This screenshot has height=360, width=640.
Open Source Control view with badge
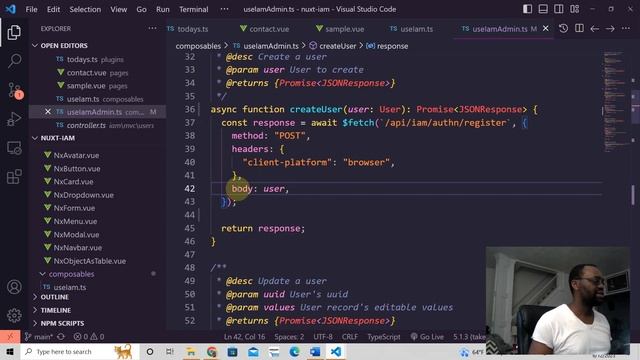pyautogui.click(x=15, y=90)
